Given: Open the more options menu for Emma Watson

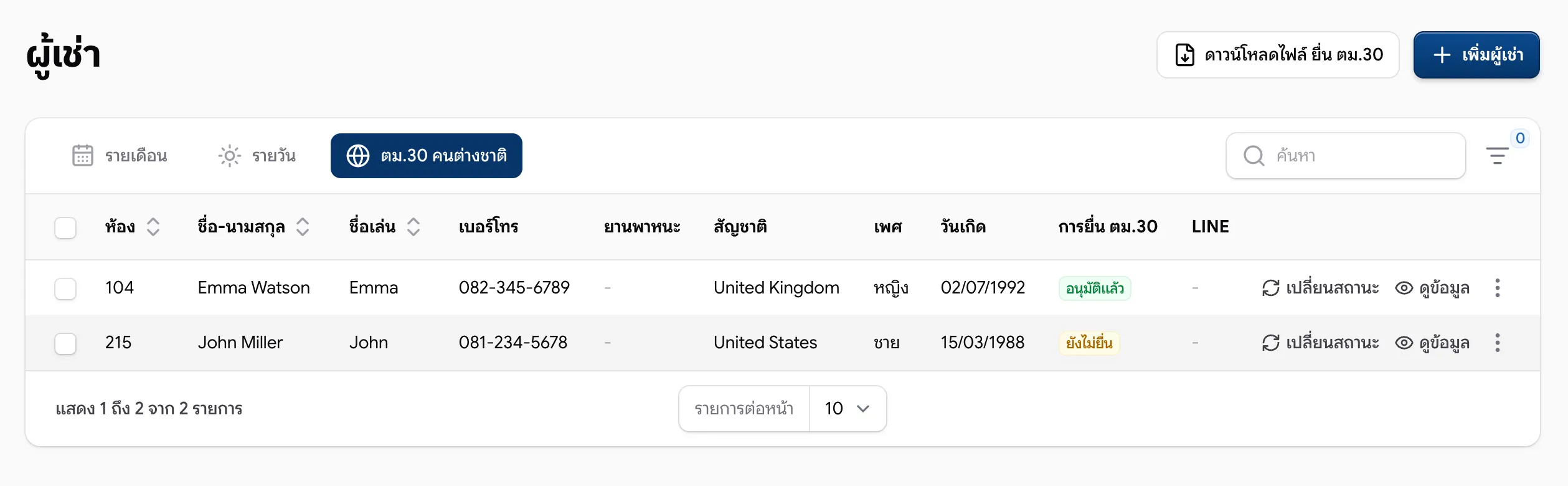Looking at the screenshot, I should 1497,288.
